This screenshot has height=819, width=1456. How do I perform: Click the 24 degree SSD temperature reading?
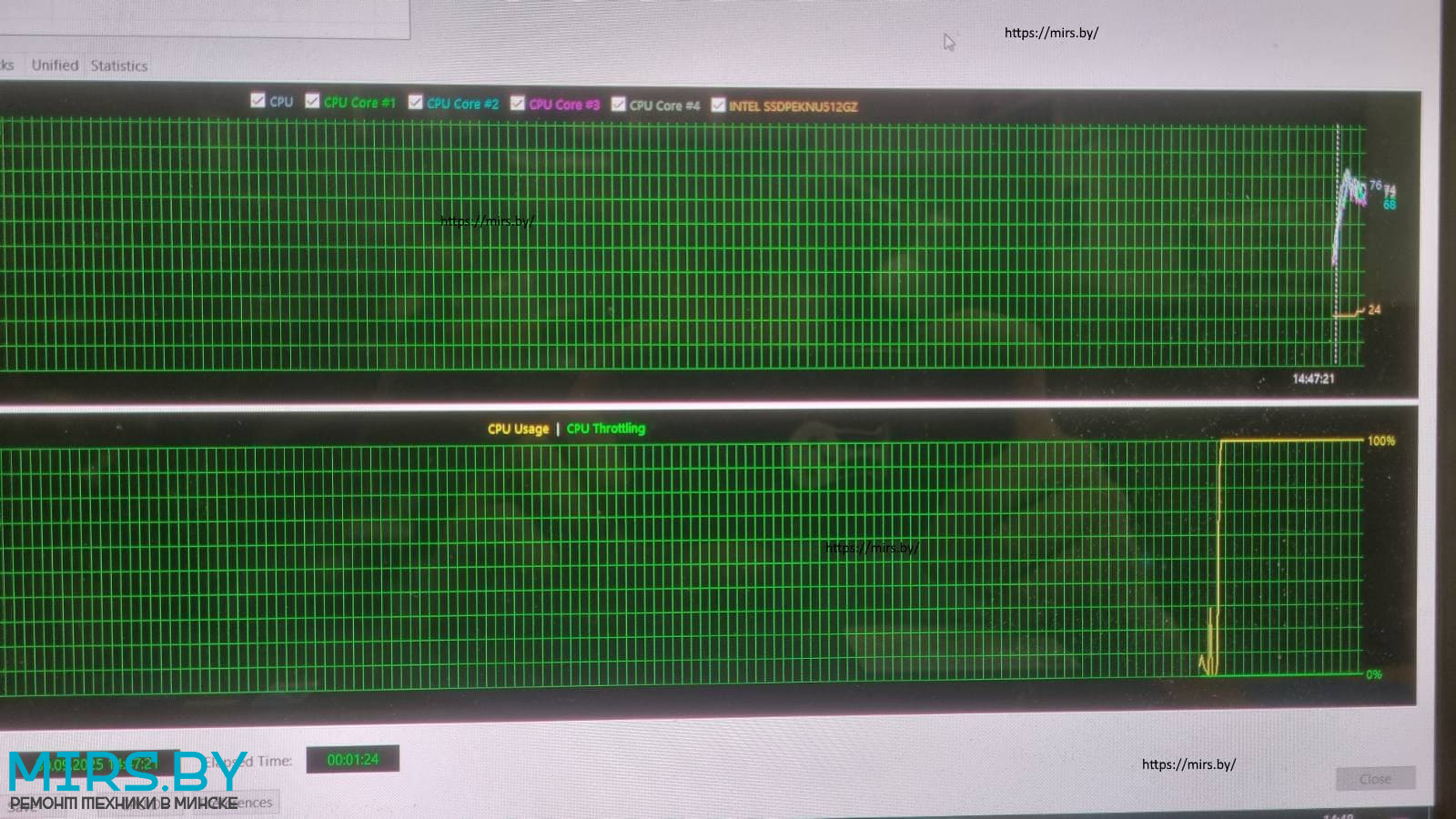click(x=1373, y=309)
